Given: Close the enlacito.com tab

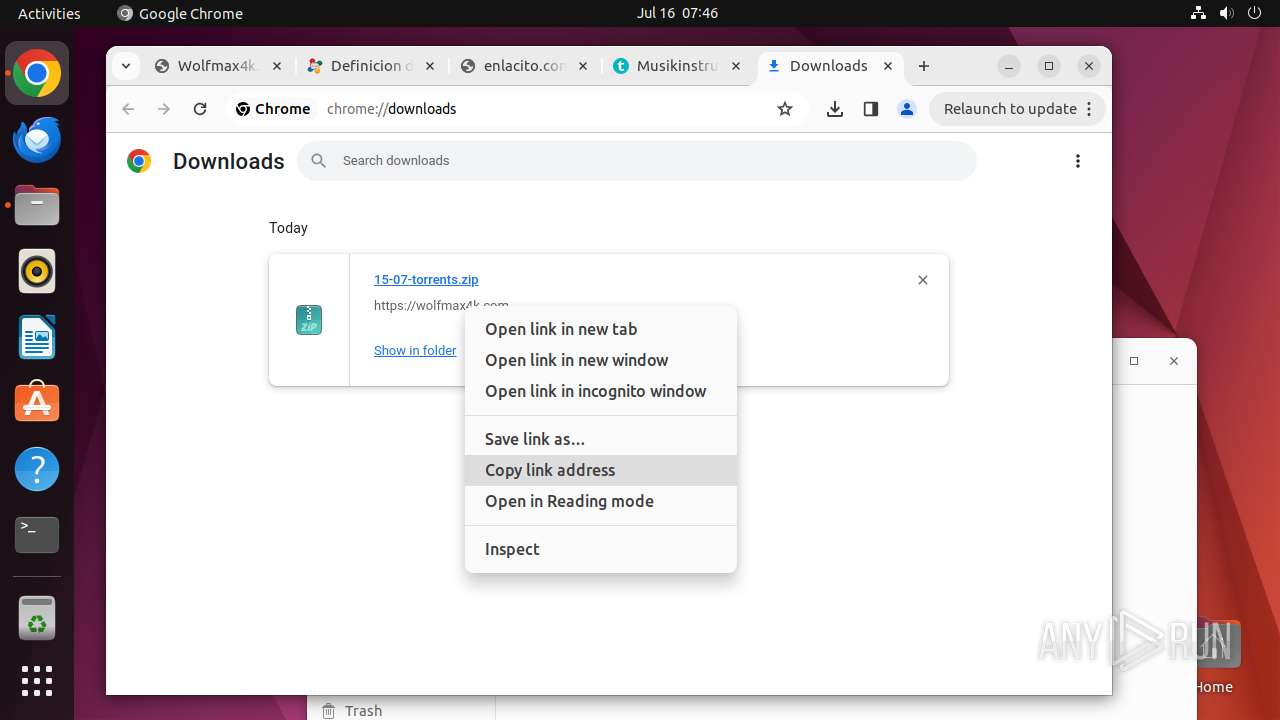Looking at the screenshot, I should (x=583, y=66).
